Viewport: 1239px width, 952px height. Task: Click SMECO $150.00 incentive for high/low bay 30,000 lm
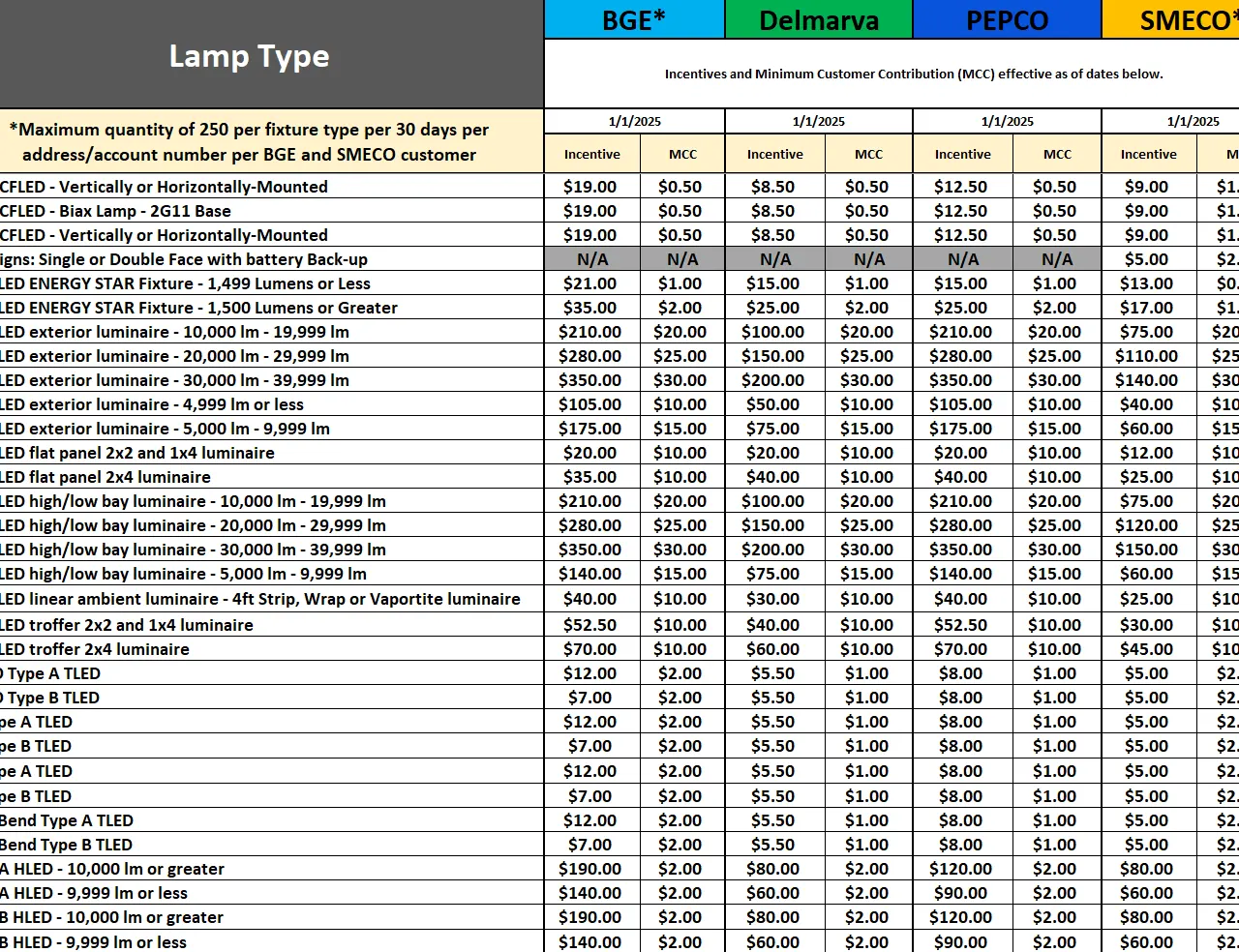tap(1147, 550)
